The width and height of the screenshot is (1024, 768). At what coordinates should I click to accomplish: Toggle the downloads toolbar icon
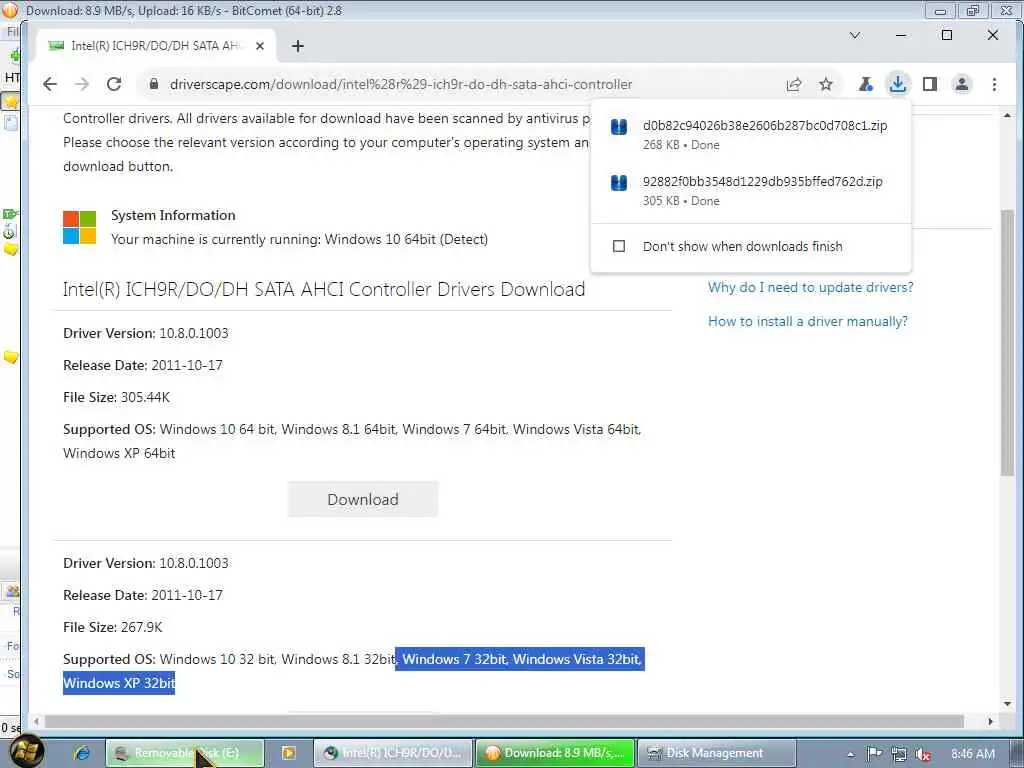pos(898,84)
